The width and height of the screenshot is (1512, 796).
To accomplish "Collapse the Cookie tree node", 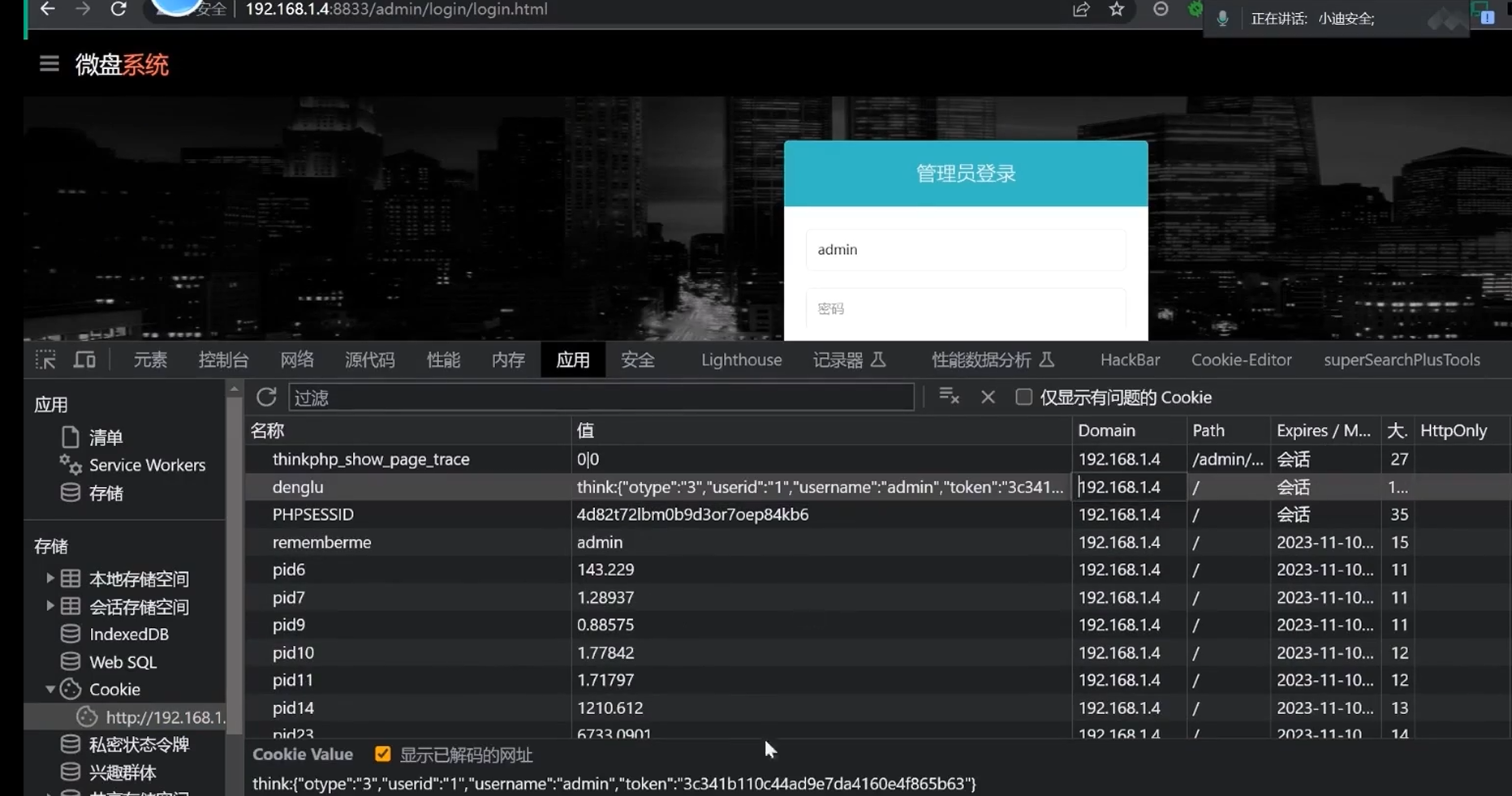I will [50, 689].
